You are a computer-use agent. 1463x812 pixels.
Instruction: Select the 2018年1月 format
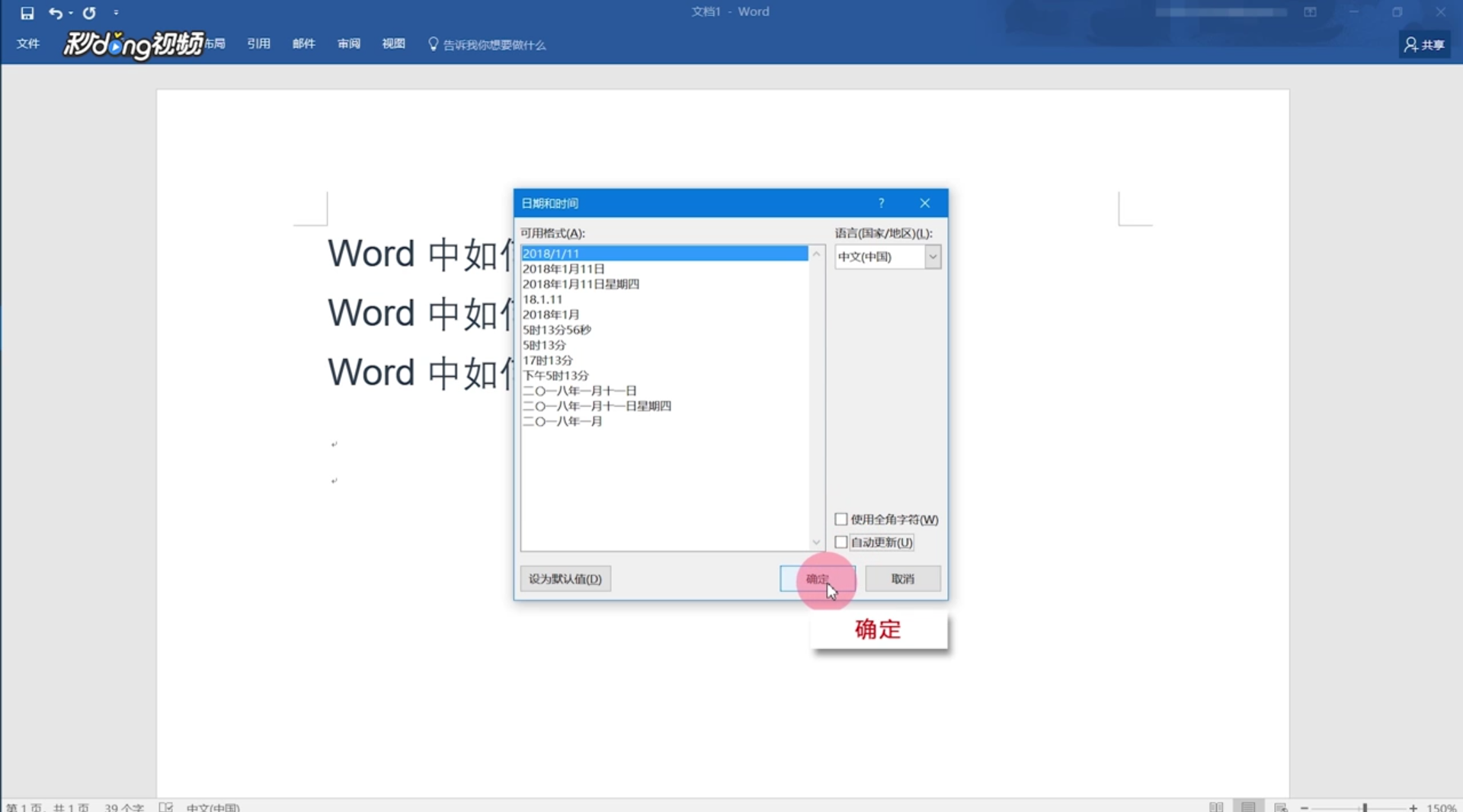(664, 314)
